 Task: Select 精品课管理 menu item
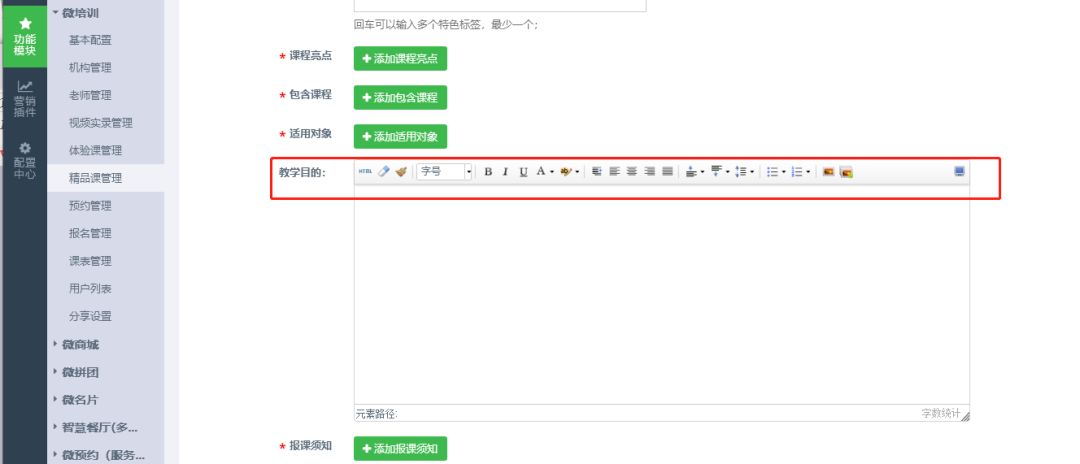[95, 178]
